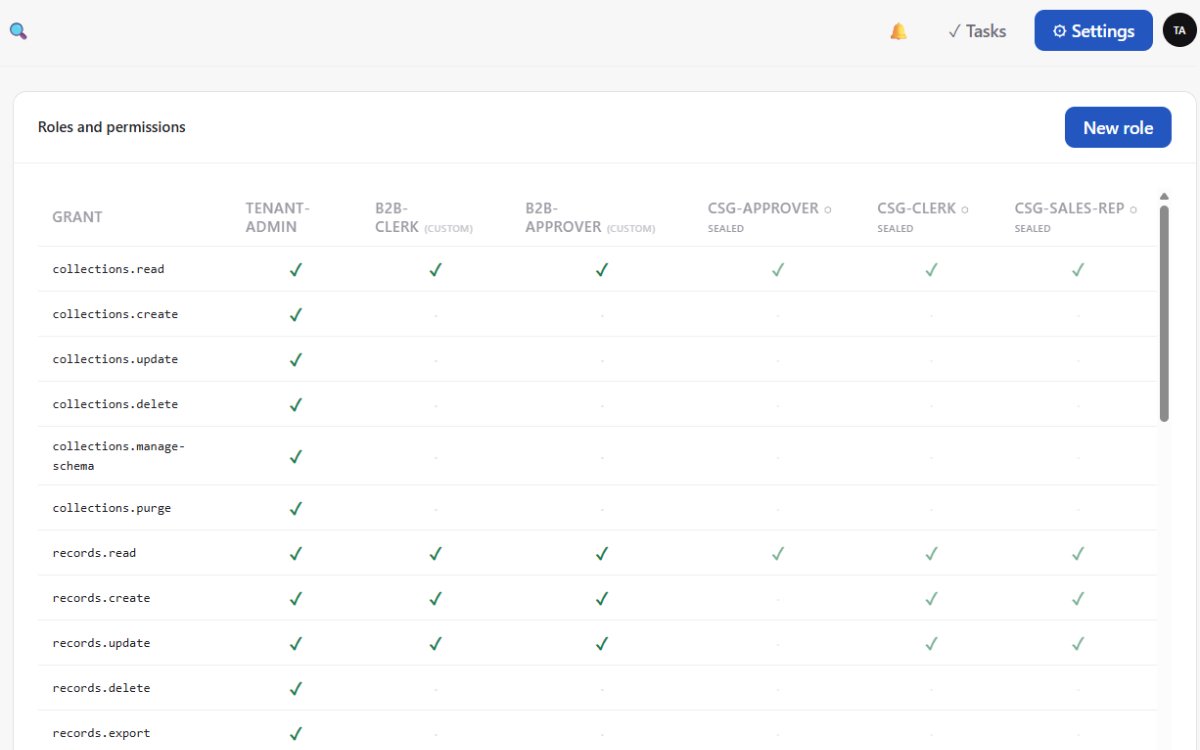The width and height of the screenshot is (1200, 750).
Task: Toggle records.read for CSG-SALES-REP
Action: pyautogui.click(x=1077, y=553)
